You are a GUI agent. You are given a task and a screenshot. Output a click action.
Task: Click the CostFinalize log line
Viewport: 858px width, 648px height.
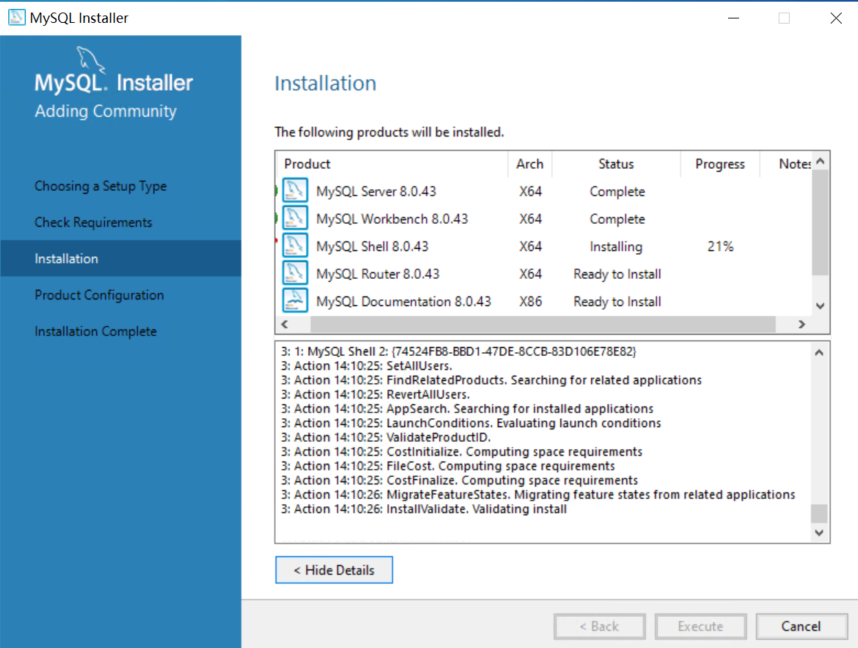460,480
